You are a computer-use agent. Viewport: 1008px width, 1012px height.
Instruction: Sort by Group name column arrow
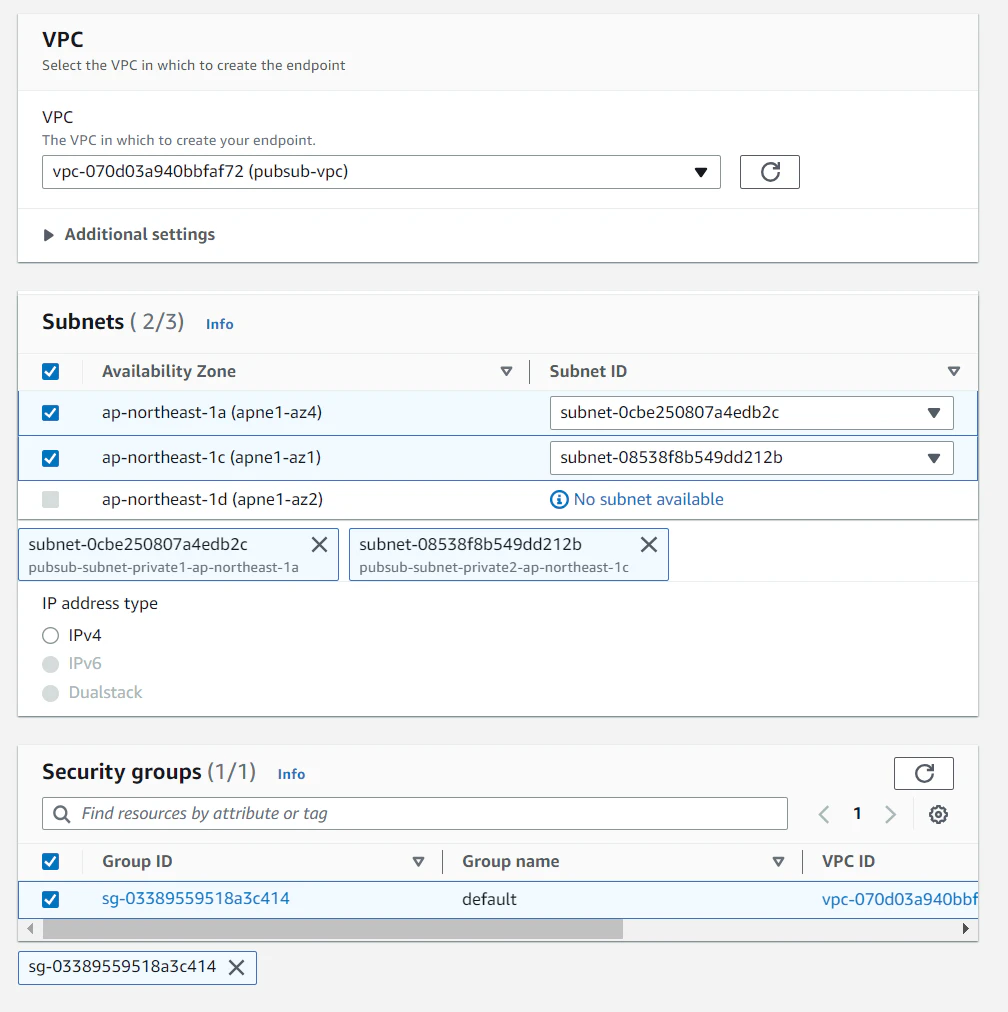pos(778,862)
